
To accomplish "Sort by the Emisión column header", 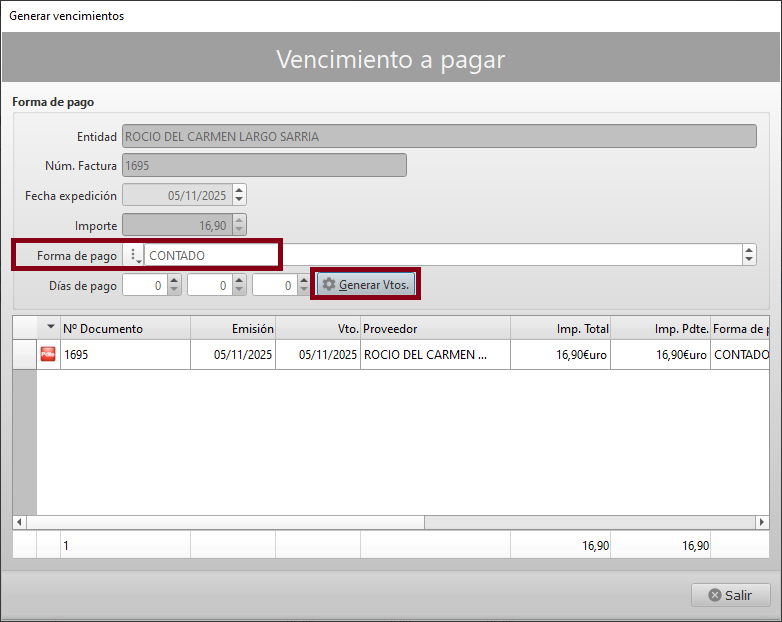I will pyautogui.click(x=233, y=328).
